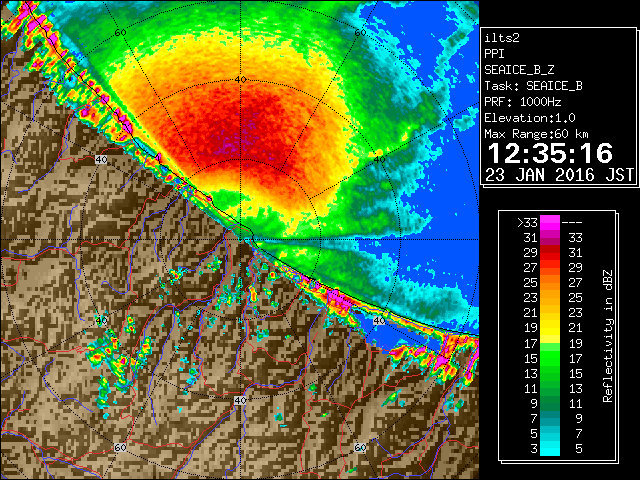Click the legend label '33' under the '---' mark

[575, 238]
